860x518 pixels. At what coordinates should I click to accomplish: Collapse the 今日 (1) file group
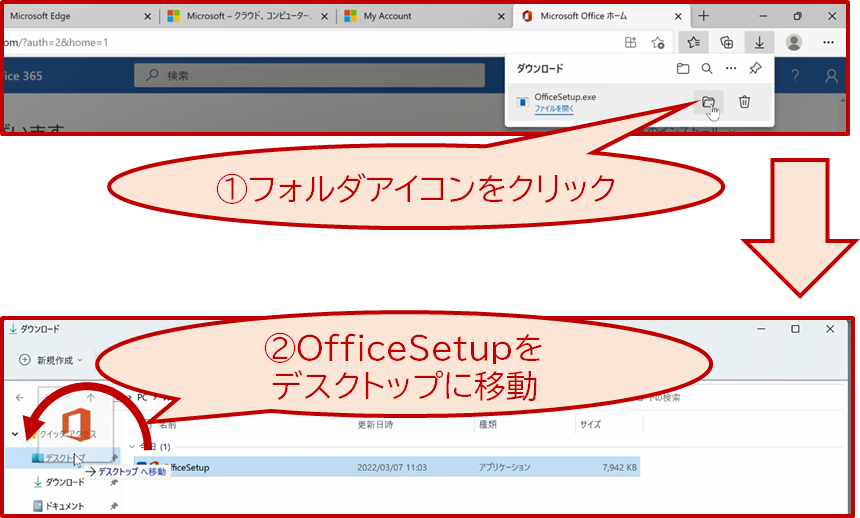coord(132,447)
